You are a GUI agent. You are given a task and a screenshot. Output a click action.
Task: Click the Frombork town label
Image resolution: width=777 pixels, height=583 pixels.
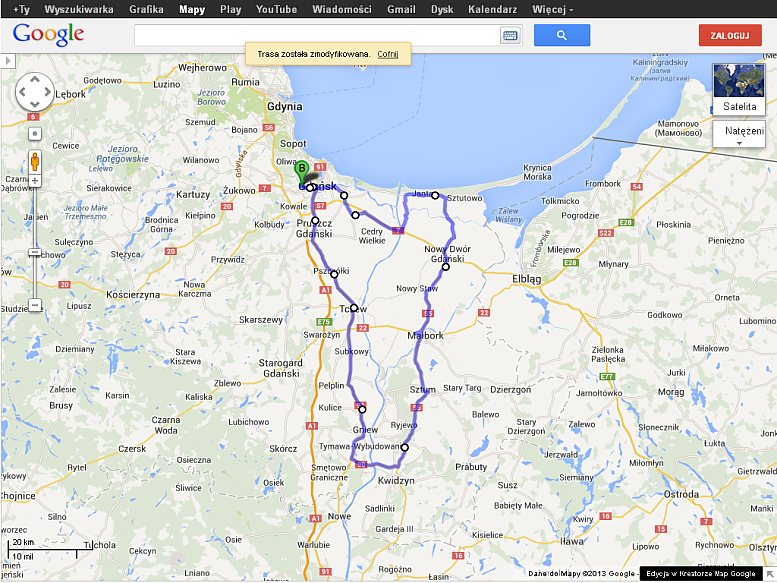coord(603,184)
